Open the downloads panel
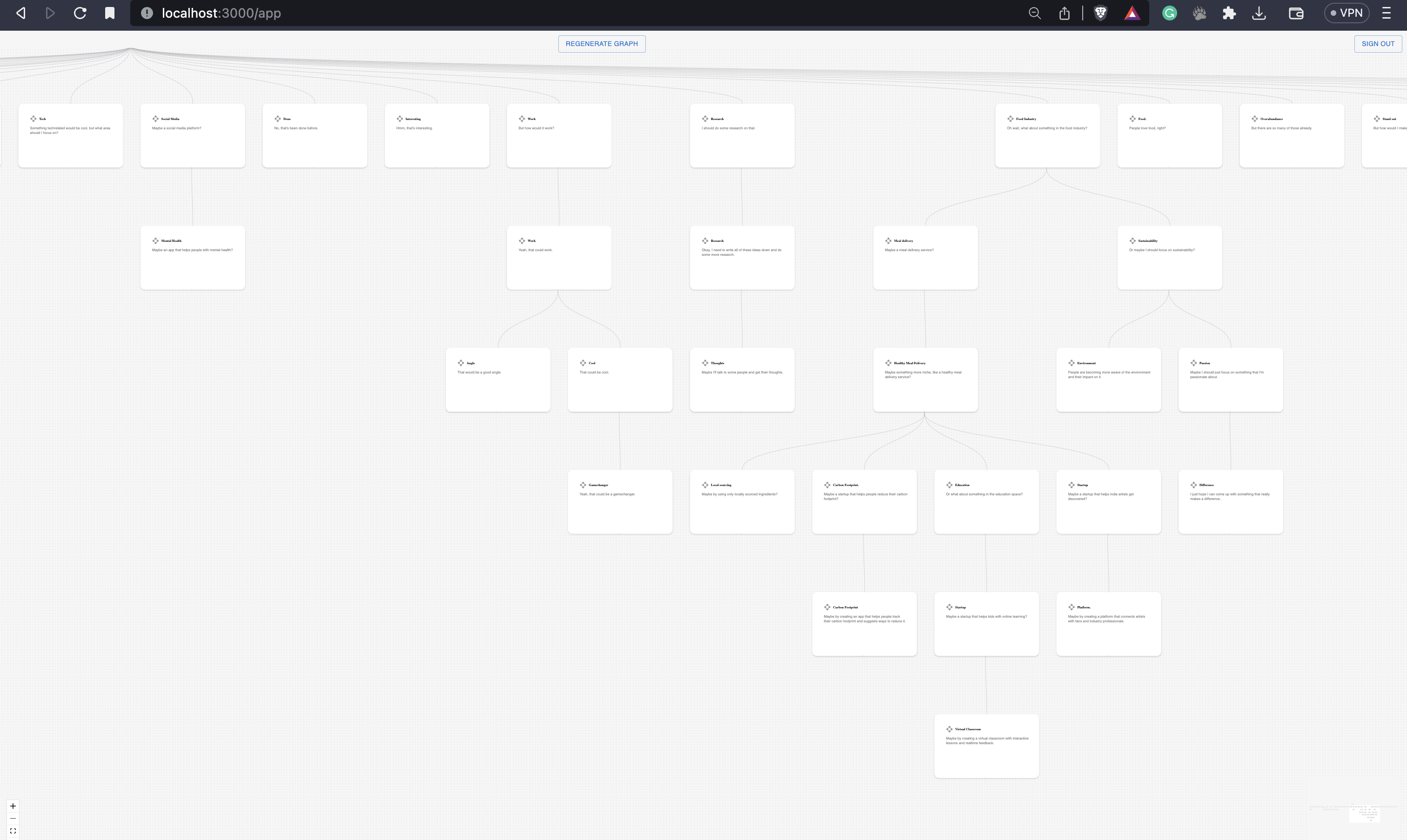This screenshot has height=840, width=1407. click(1259, 13)
